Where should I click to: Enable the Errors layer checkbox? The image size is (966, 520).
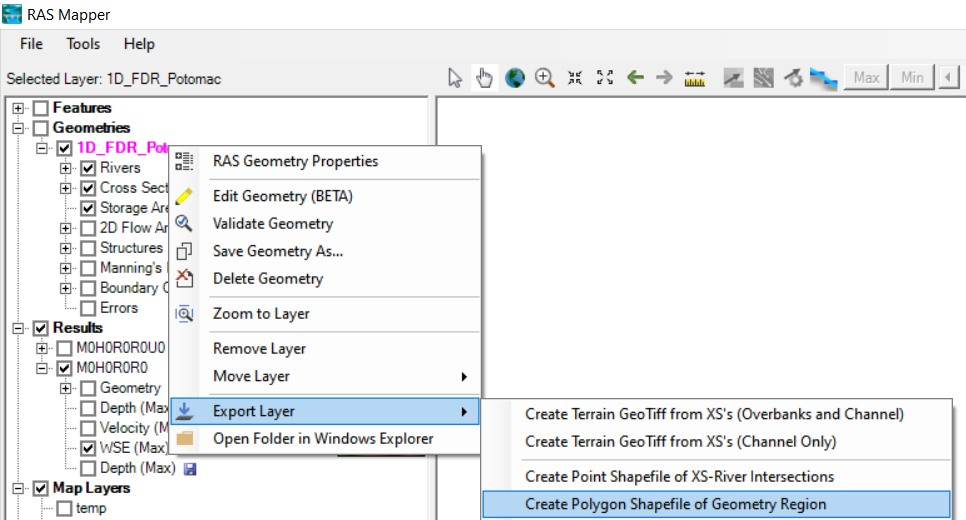click(x=88, y=308)
